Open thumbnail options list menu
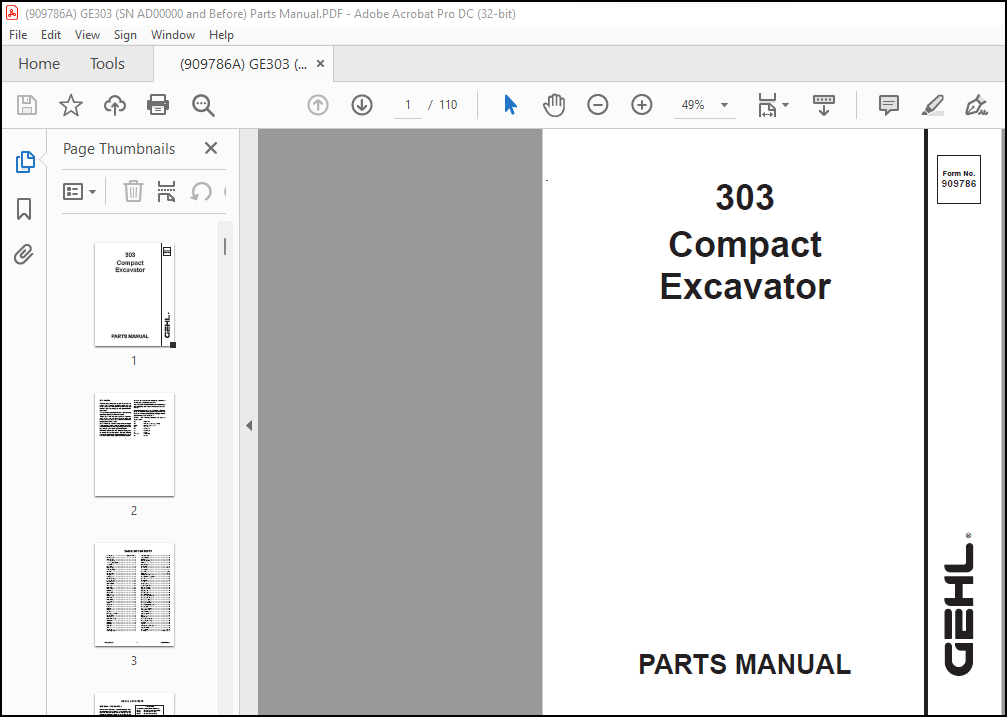The width and height of the screenshot is (1007, 717). coord(79,191)
